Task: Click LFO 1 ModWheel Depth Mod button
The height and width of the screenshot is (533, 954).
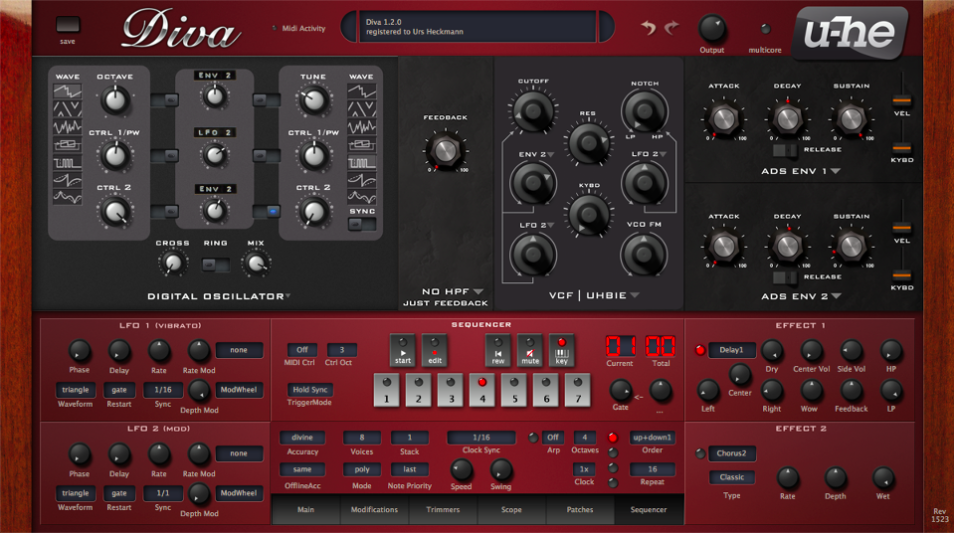Action: pyautogui.click(x=238, y=389)
